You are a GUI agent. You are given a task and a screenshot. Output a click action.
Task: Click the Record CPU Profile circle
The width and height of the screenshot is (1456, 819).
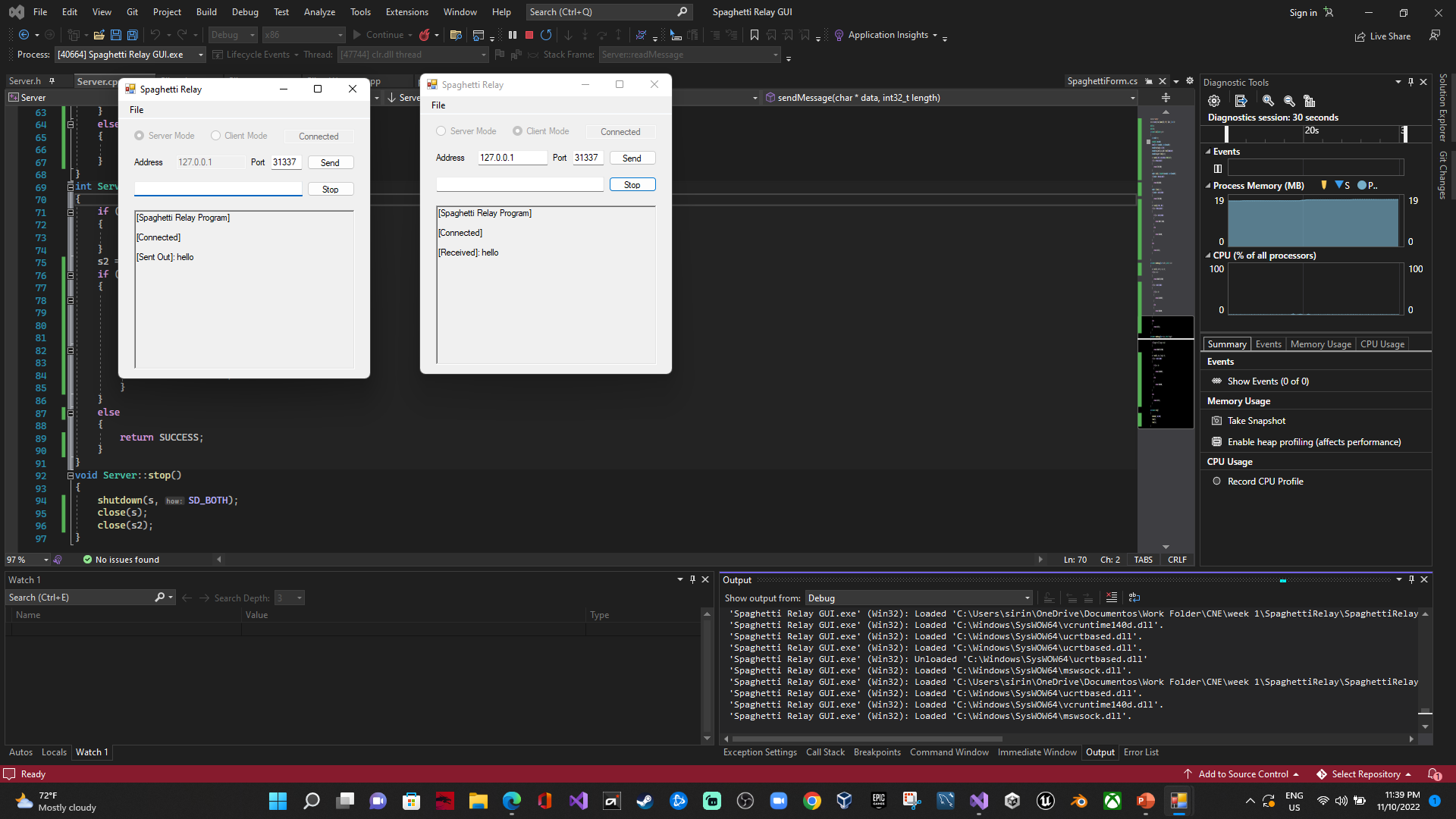click(1216, 482)
